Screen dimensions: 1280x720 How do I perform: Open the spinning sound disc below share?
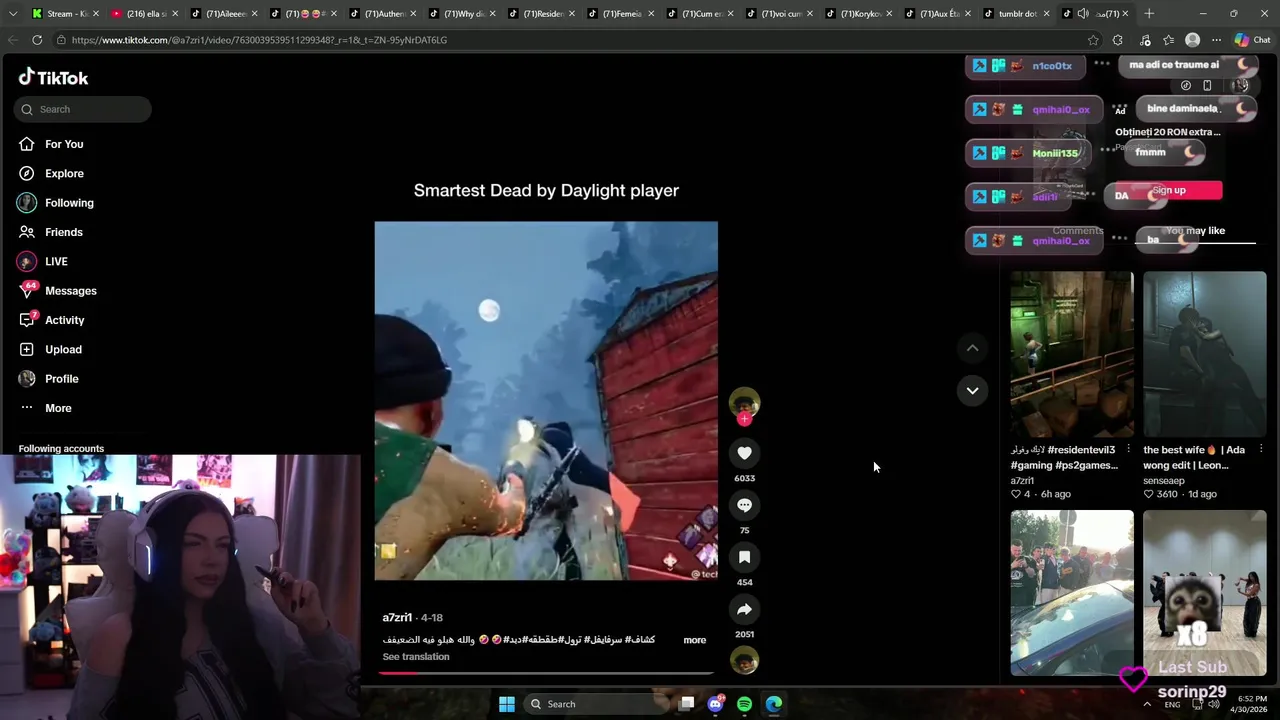pos(744,660)
